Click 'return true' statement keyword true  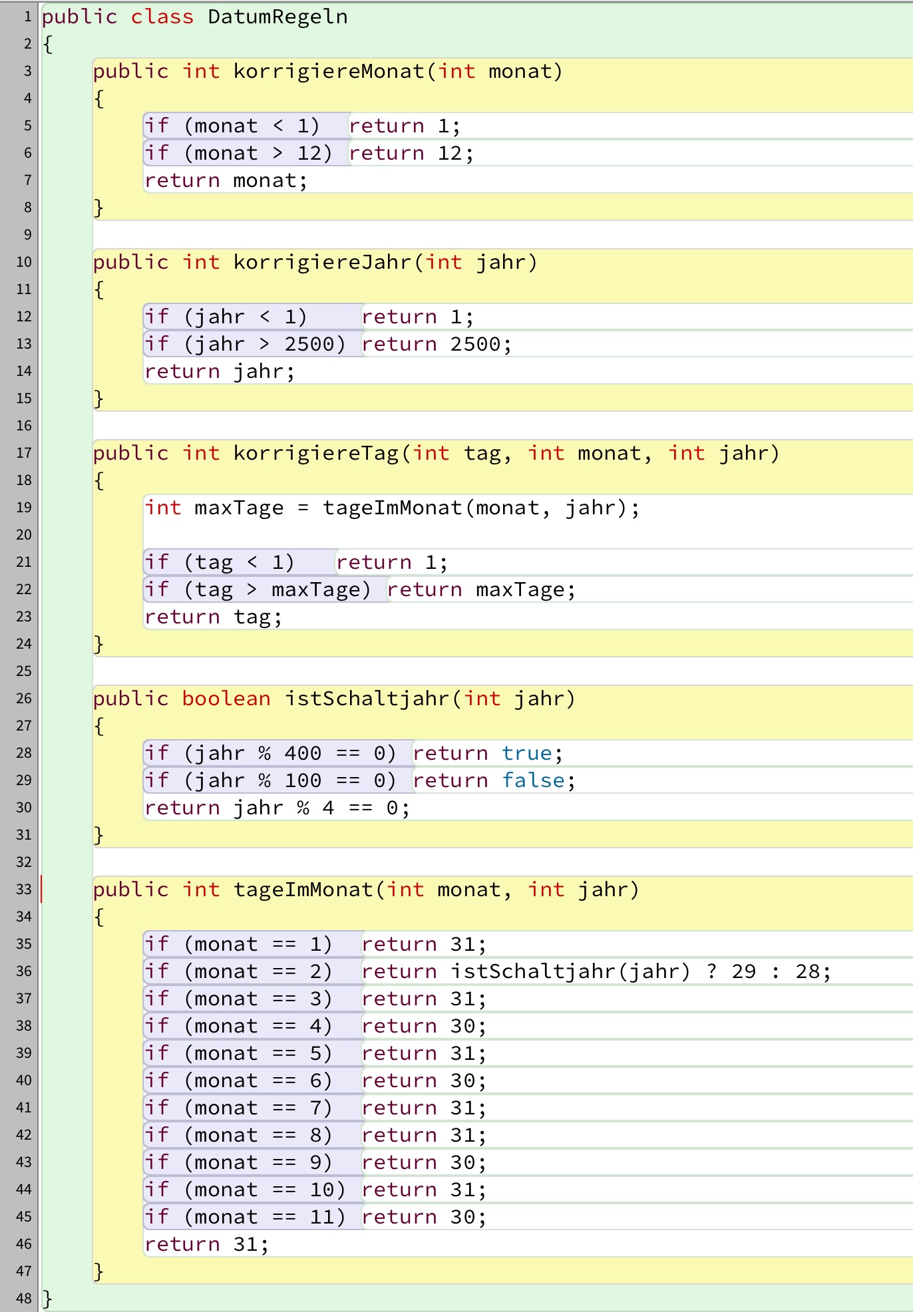(x=527, y=753)
